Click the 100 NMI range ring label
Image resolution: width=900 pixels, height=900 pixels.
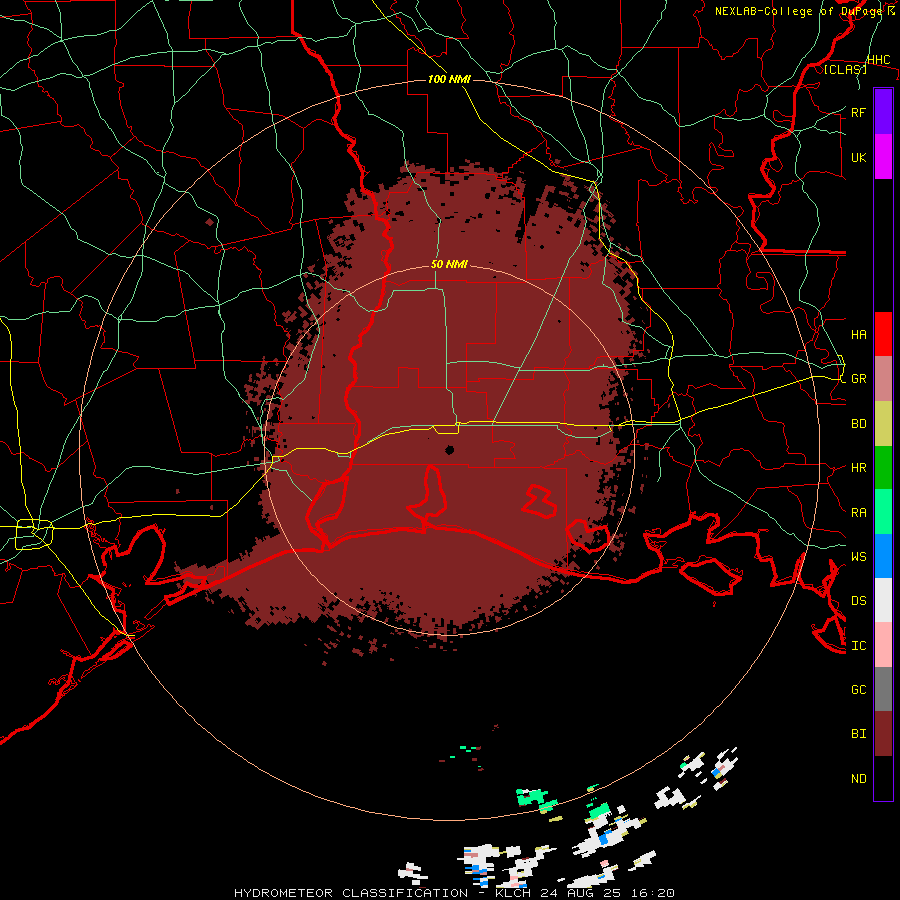coord(449,79)
